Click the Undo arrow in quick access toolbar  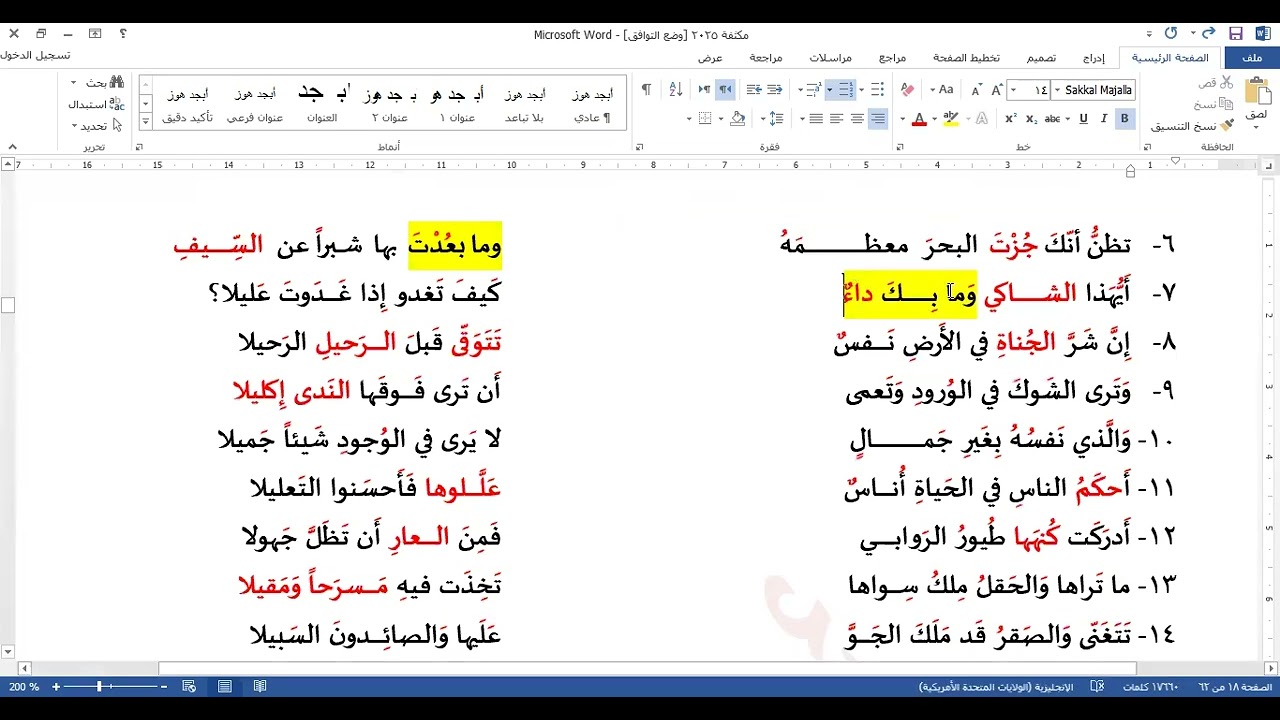(x=1208, y=33)
